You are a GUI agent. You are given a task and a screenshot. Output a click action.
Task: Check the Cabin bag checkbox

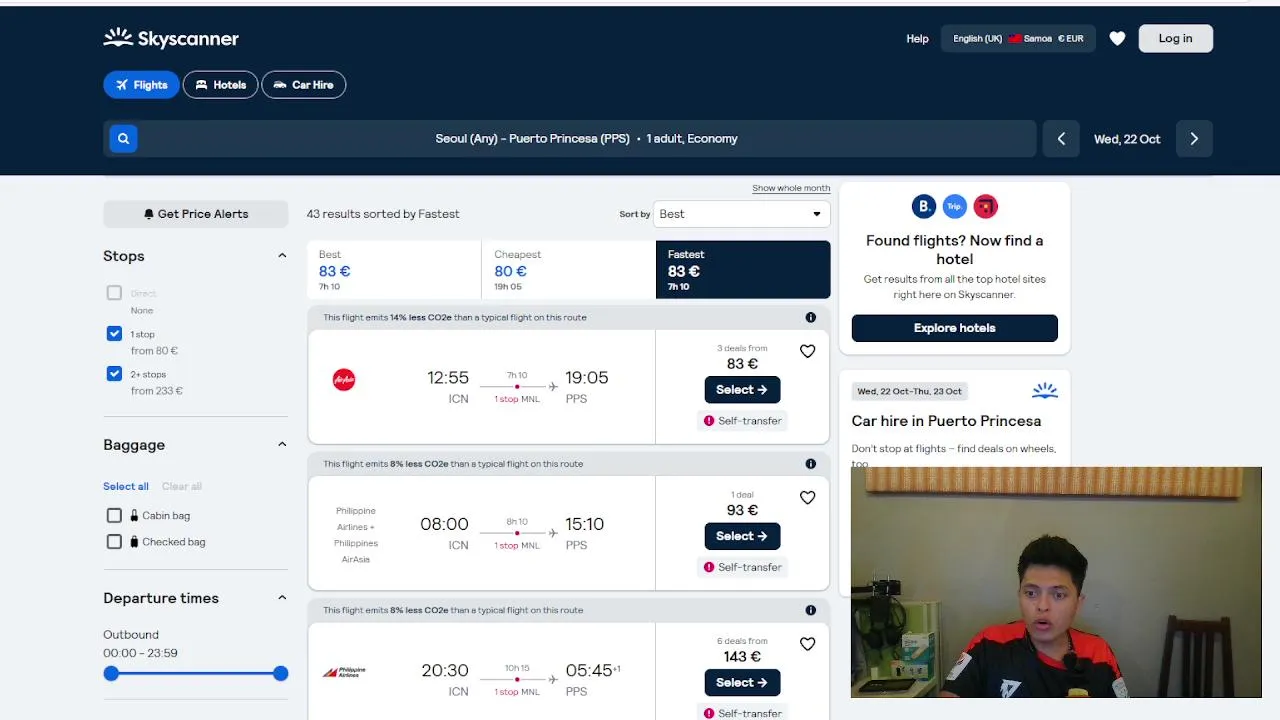click(x=114, y=515)
